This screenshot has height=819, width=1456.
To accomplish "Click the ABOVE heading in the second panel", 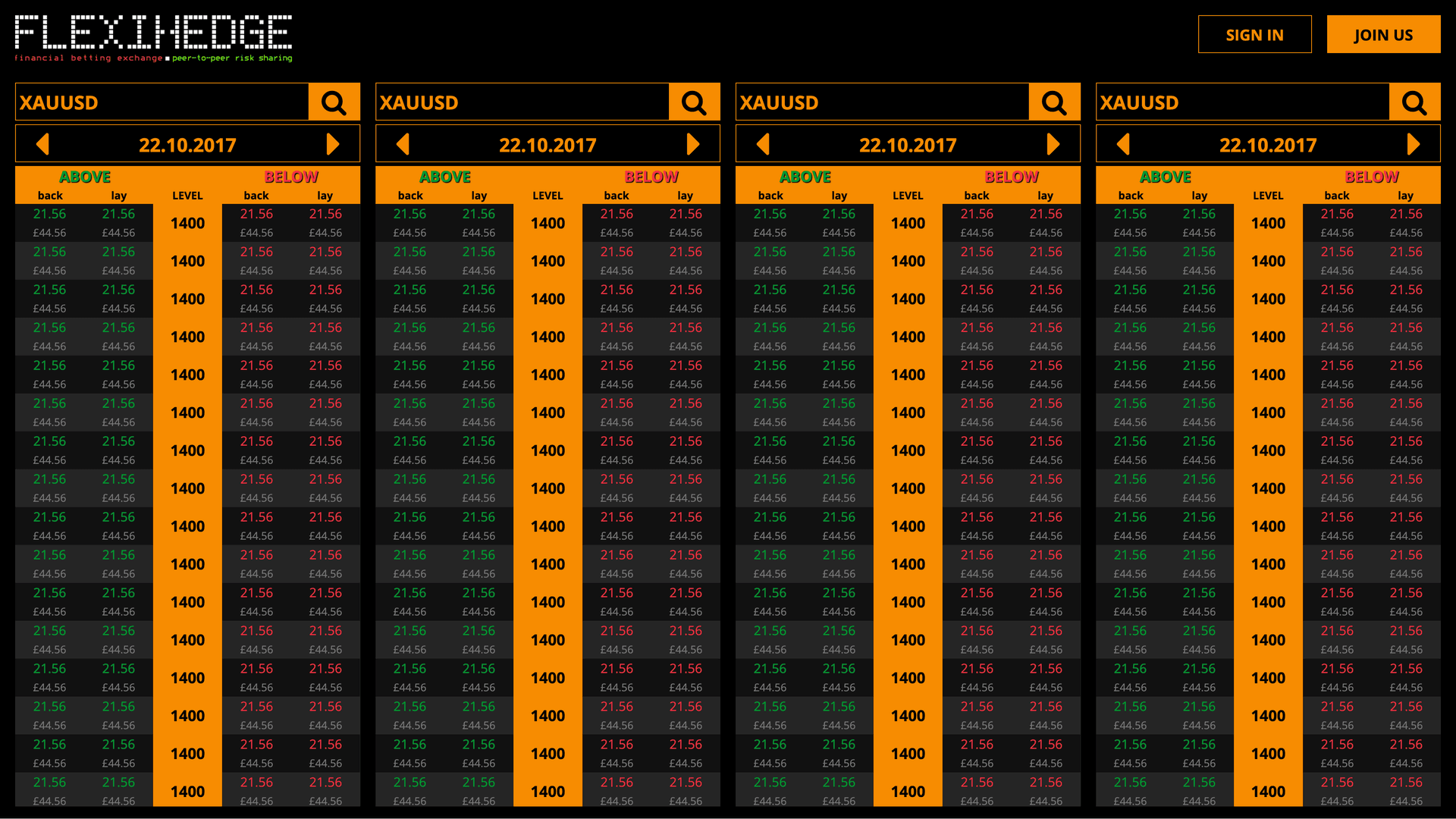I will tap(445, 177).
